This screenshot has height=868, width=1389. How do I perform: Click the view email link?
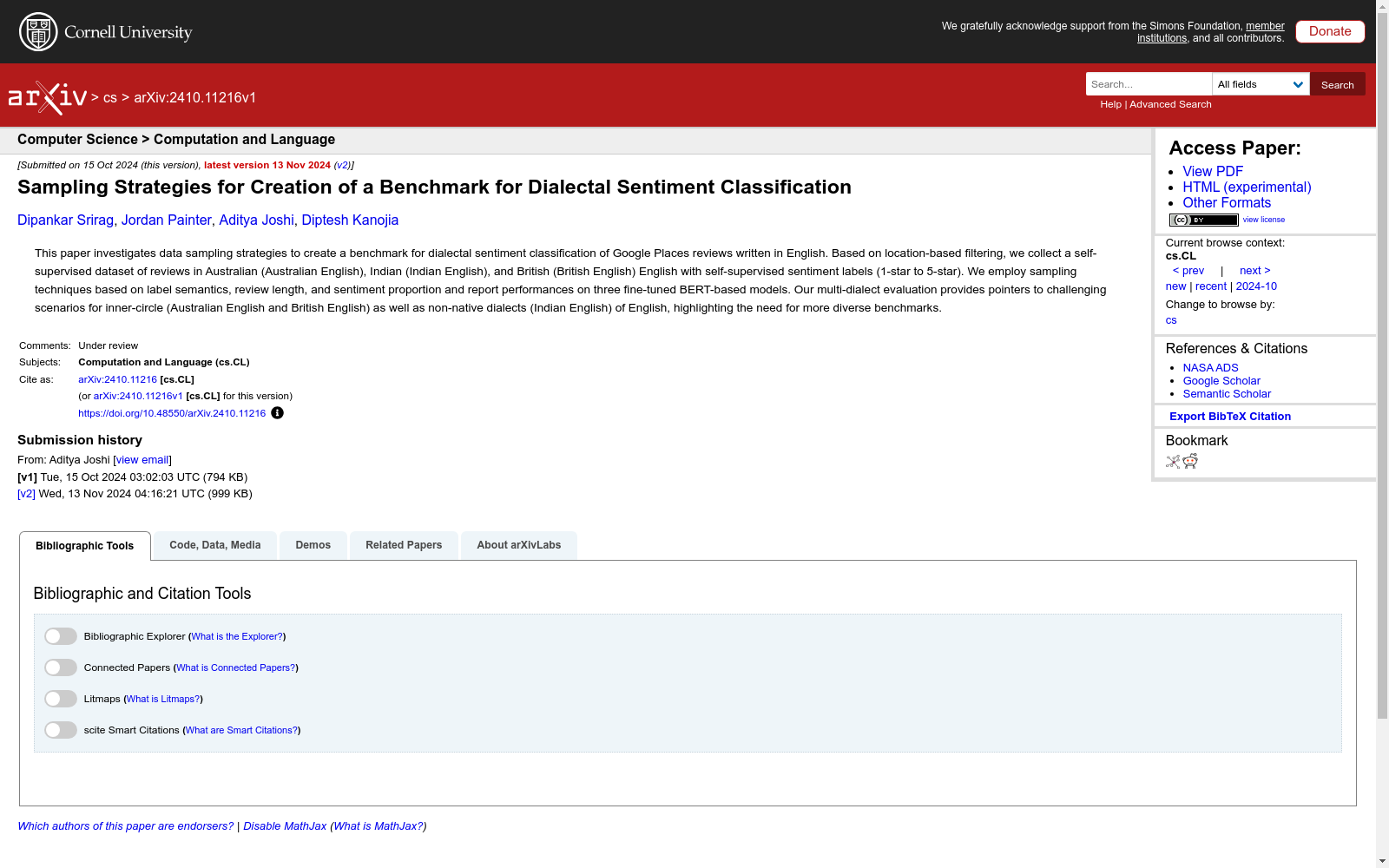pos(142,460)
